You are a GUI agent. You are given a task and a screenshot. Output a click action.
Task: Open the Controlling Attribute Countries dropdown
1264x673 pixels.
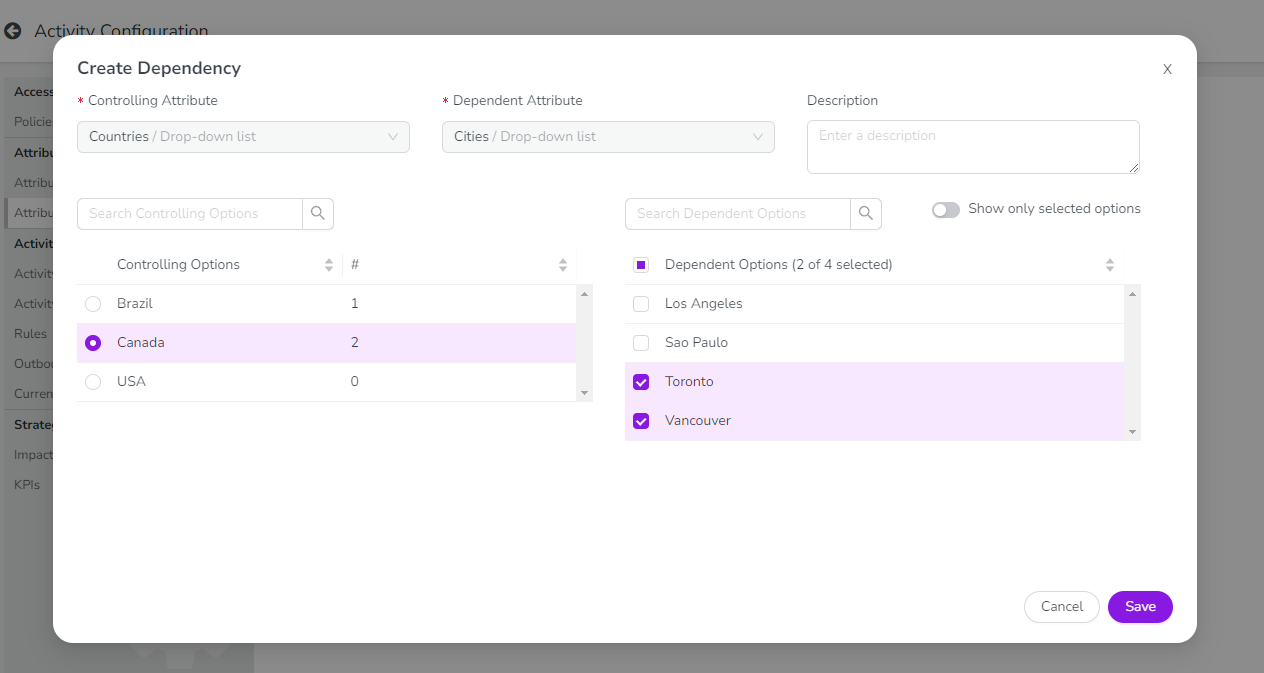point(243,137)
